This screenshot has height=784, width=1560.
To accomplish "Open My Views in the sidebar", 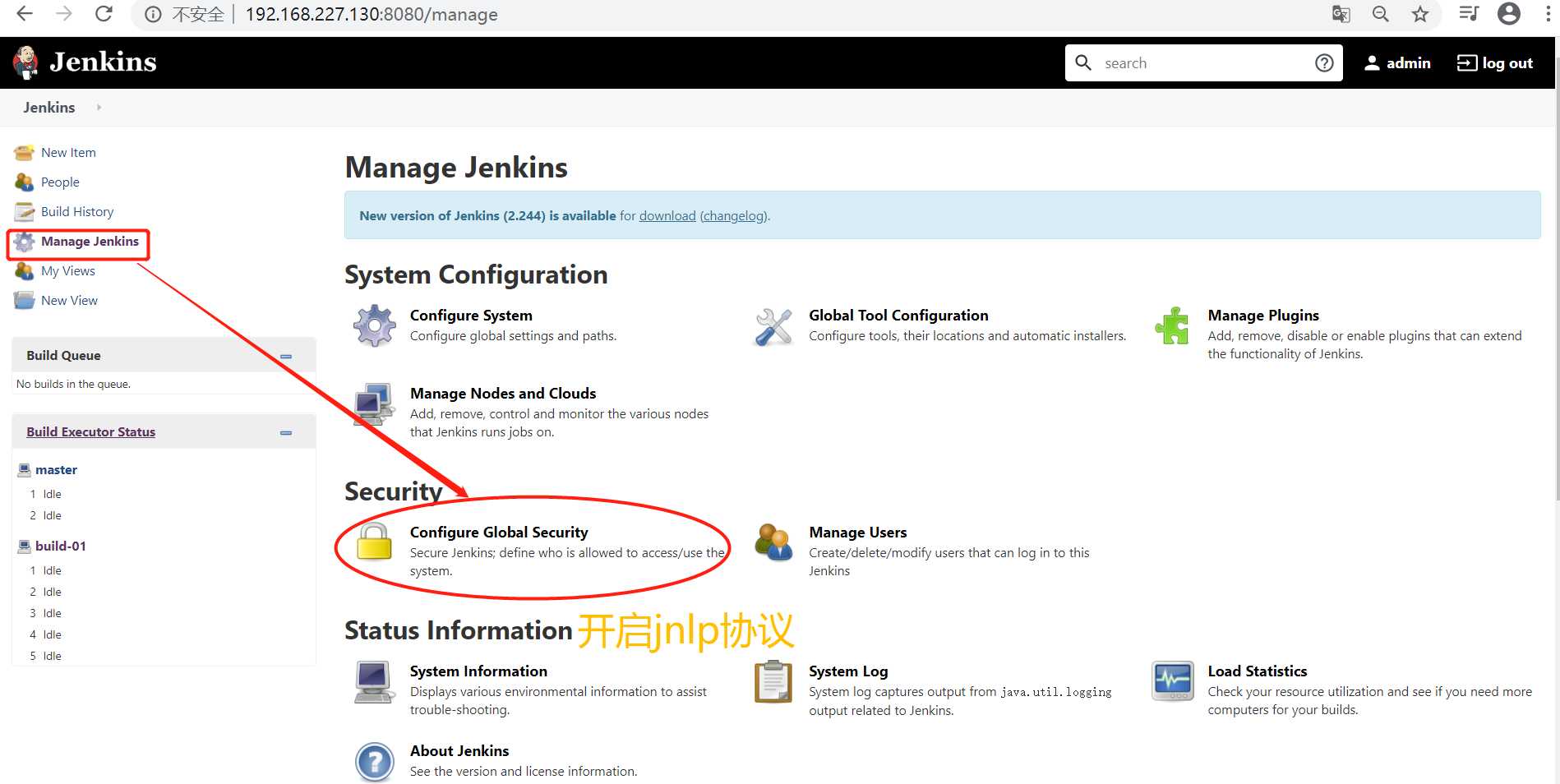I will [68, 271].
